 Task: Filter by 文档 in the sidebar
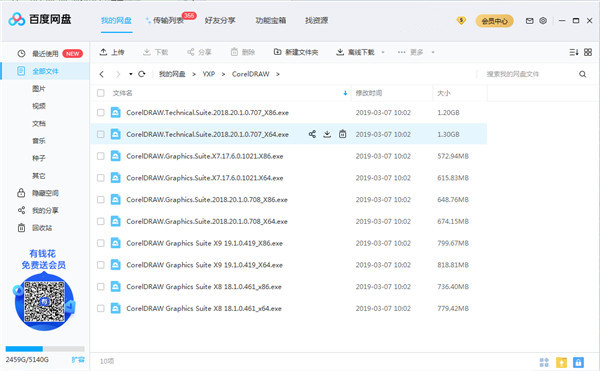(39, 124)
